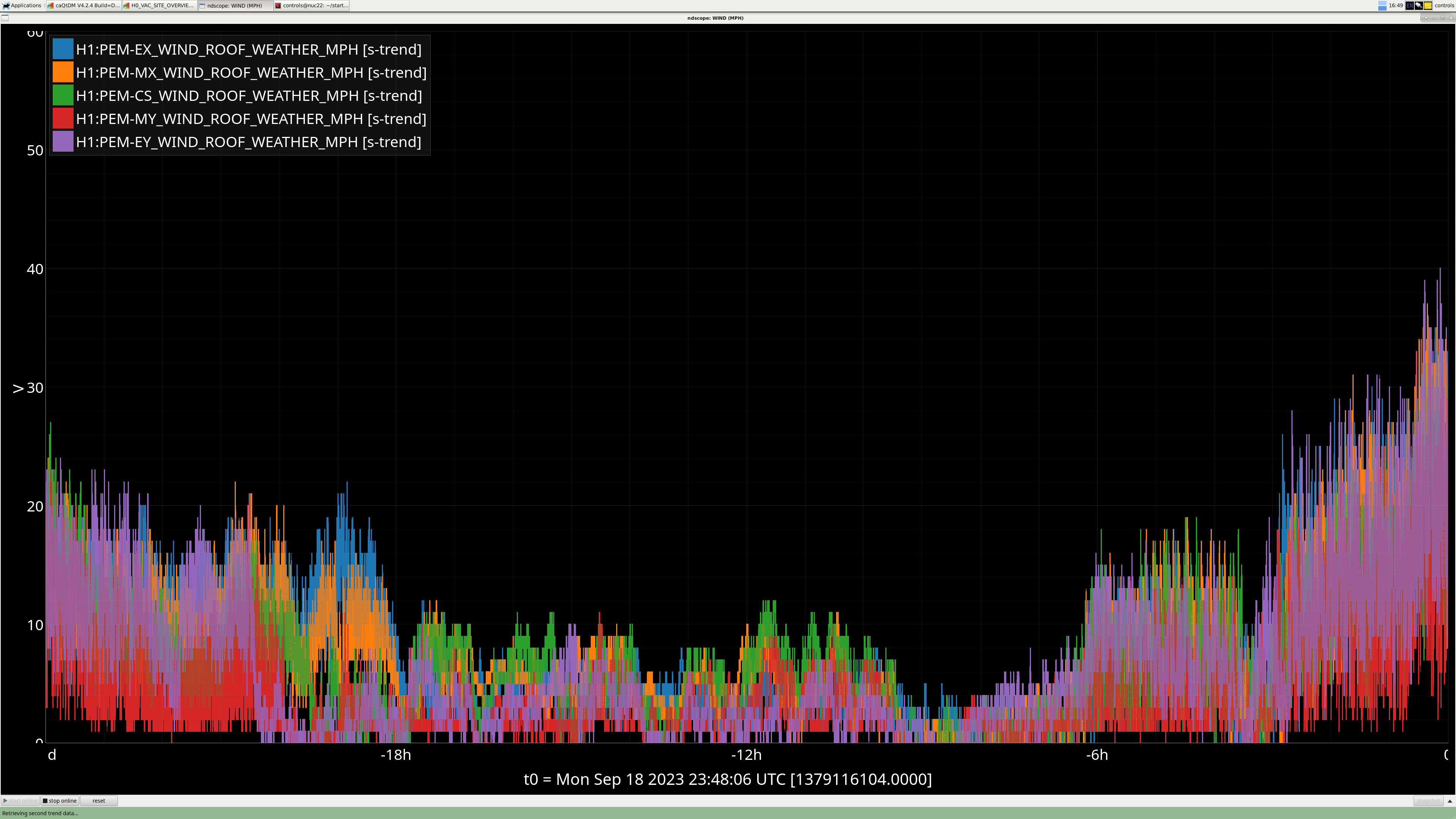1456x819 pixels.
Task: Click the 'Retrieving second trend data...' status message
Action: click(x=40, y=813)
